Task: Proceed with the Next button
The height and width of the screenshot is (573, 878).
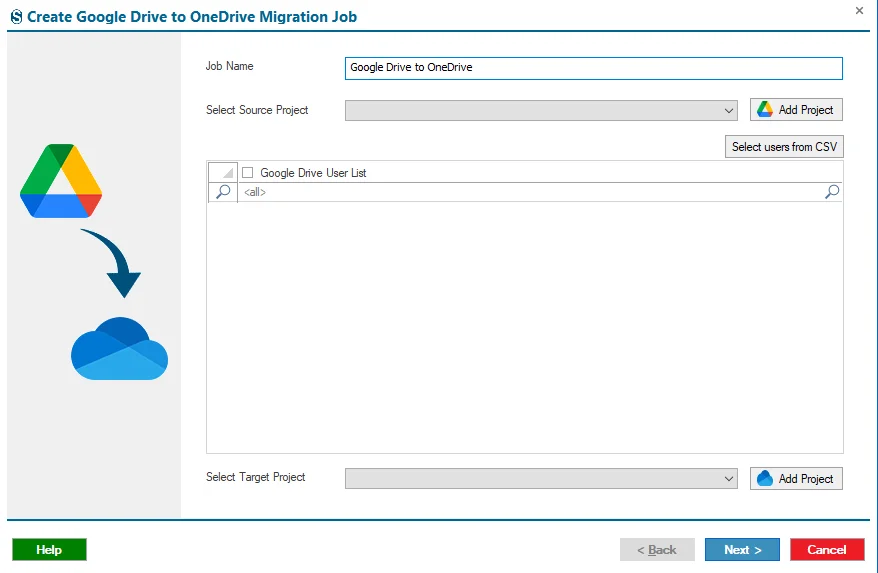Action: click(x=742, y=549)
